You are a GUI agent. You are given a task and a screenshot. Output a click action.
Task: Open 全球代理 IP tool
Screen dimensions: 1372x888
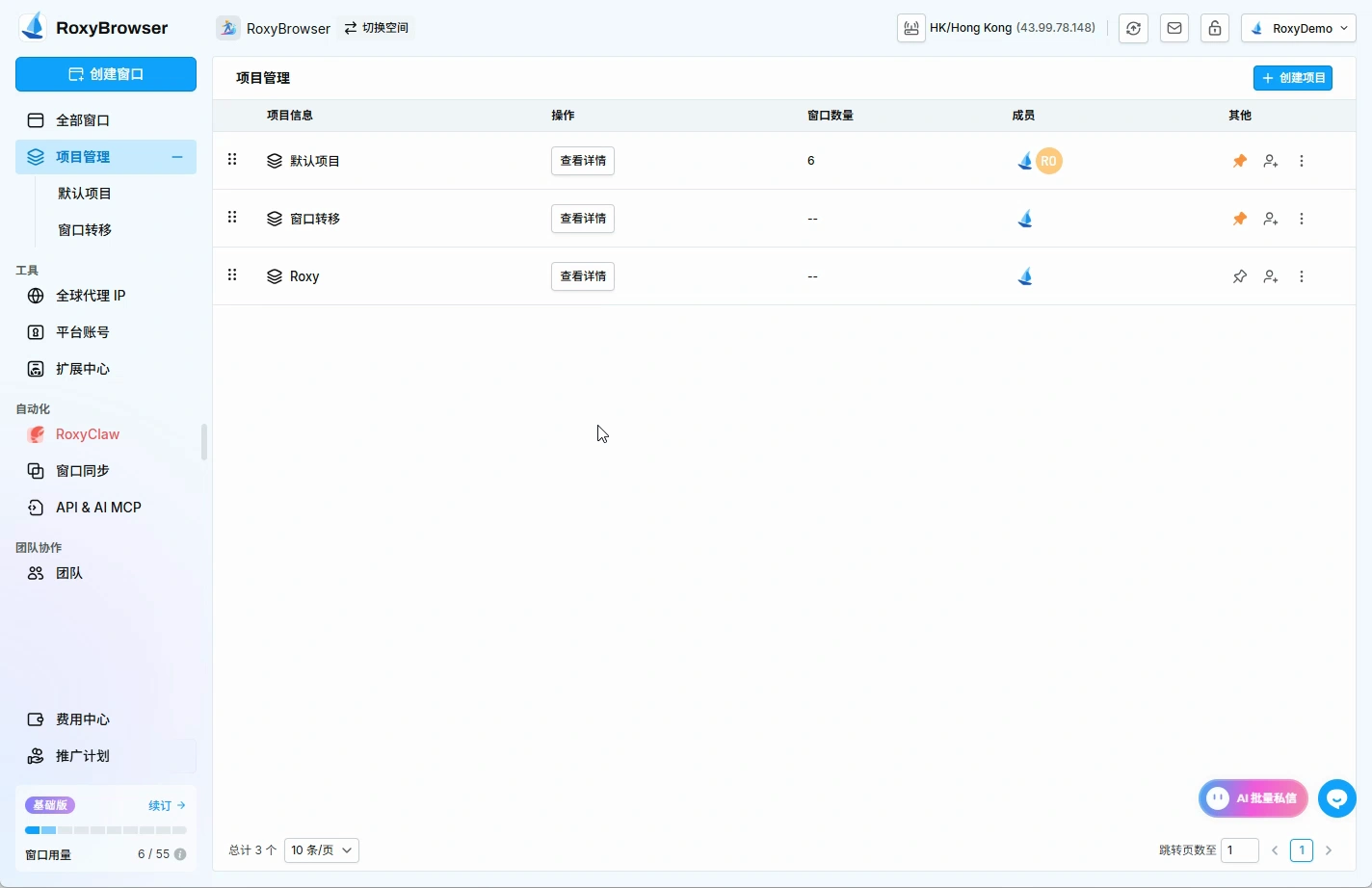(106, 296)
